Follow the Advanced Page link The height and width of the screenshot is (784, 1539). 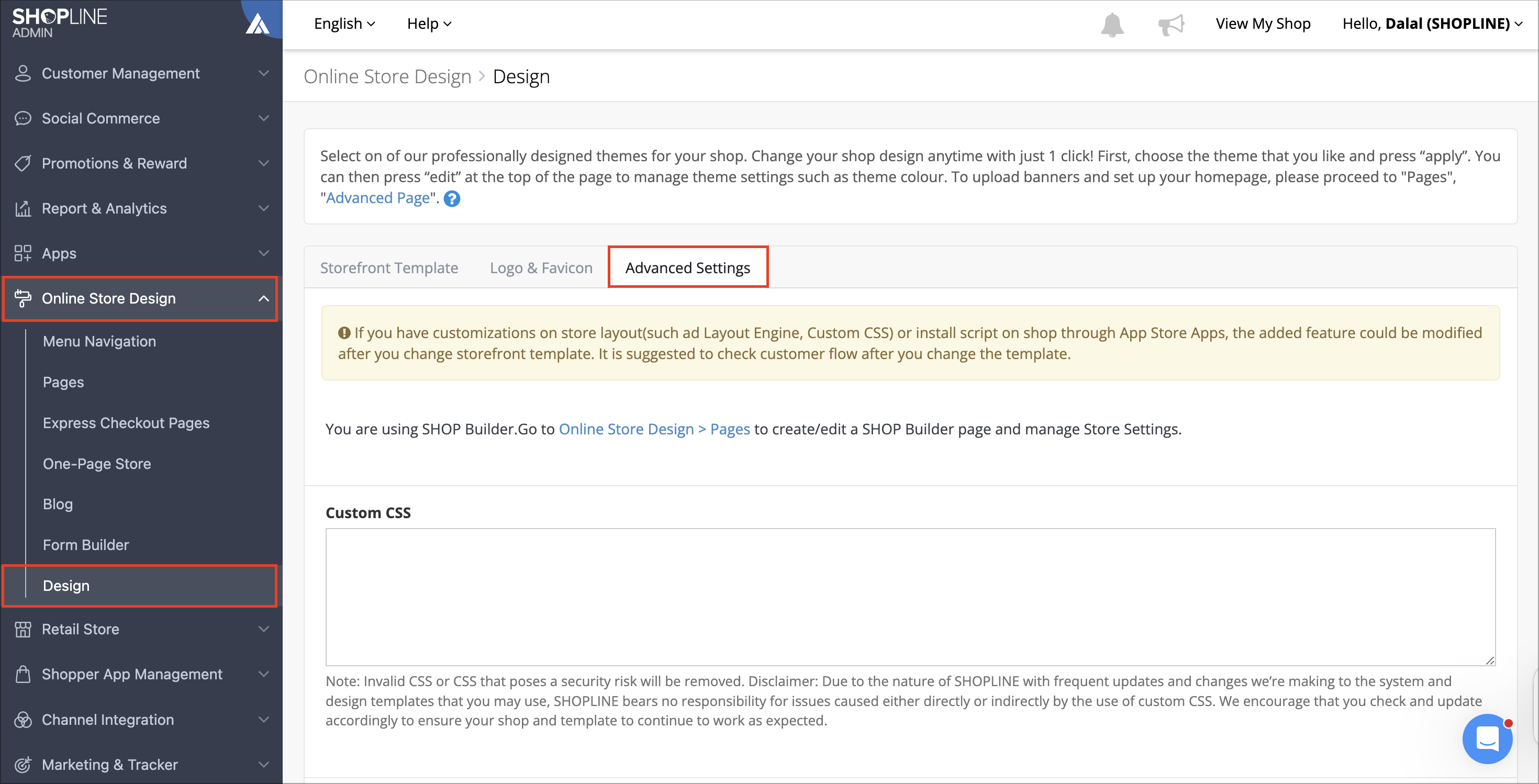point(377,198)
